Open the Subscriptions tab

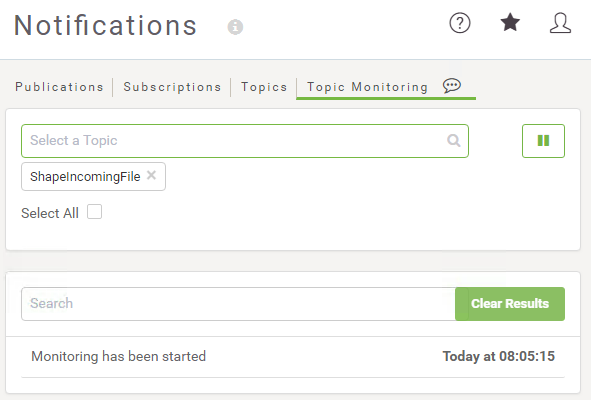[x=172, y=87]
